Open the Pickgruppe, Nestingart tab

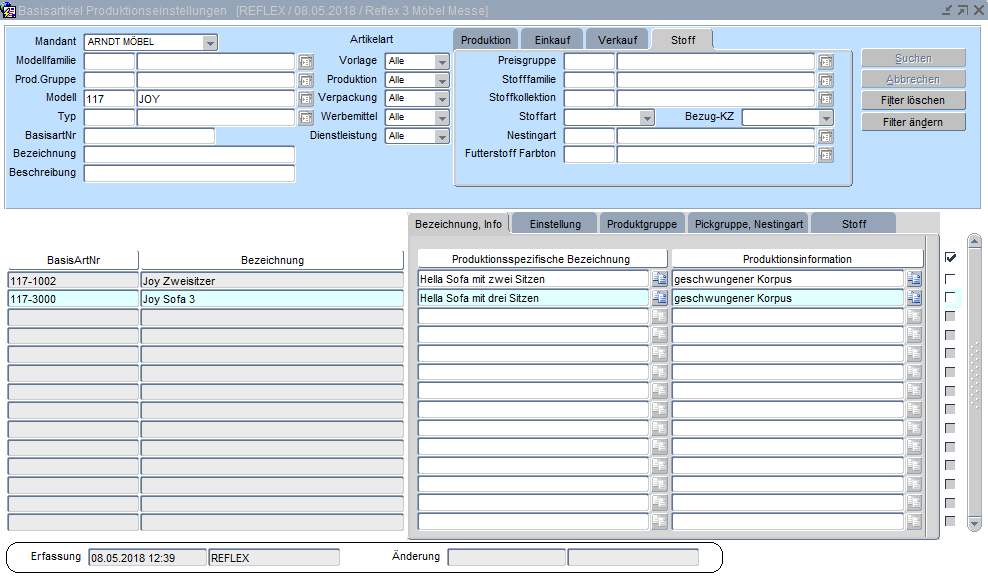(x=748, y=224)
